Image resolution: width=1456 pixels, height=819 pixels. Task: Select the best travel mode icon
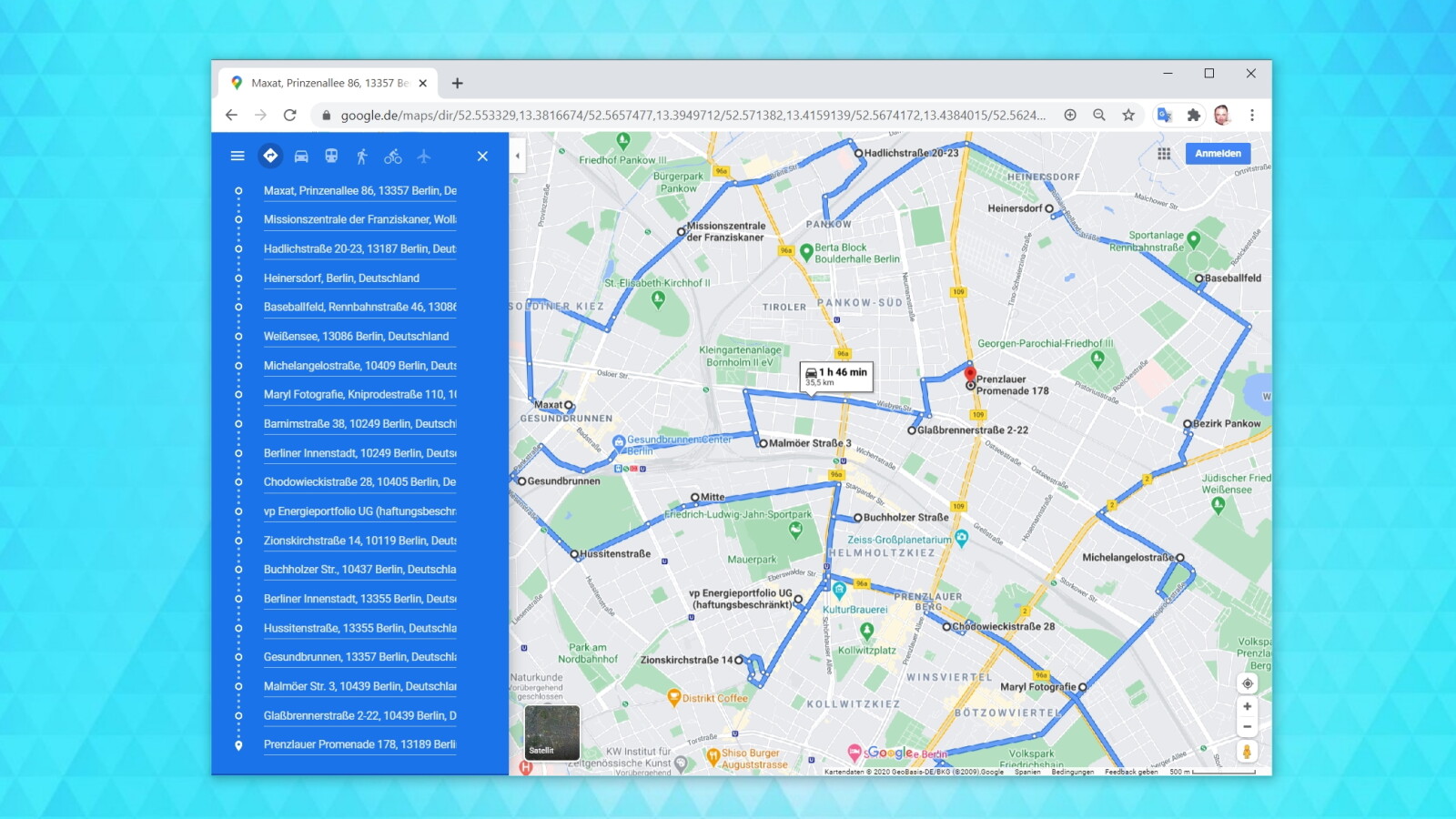point(270,156)
